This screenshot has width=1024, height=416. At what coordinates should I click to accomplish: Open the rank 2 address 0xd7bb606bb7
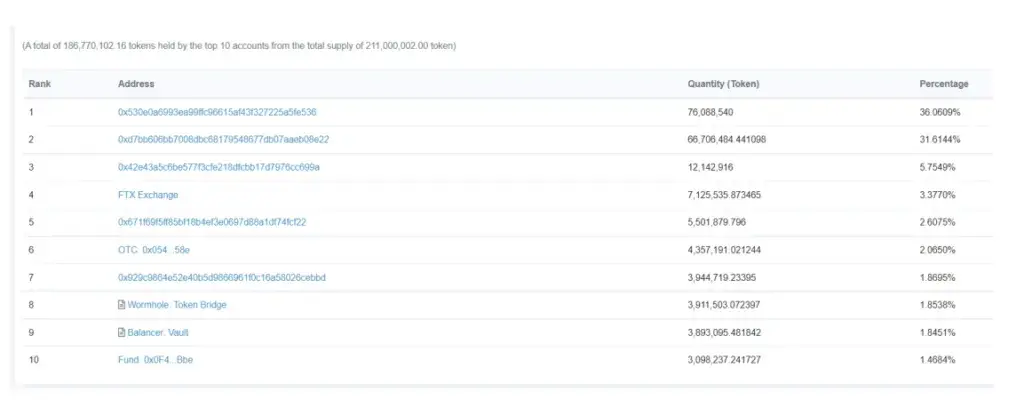click(x=223, y=140)
